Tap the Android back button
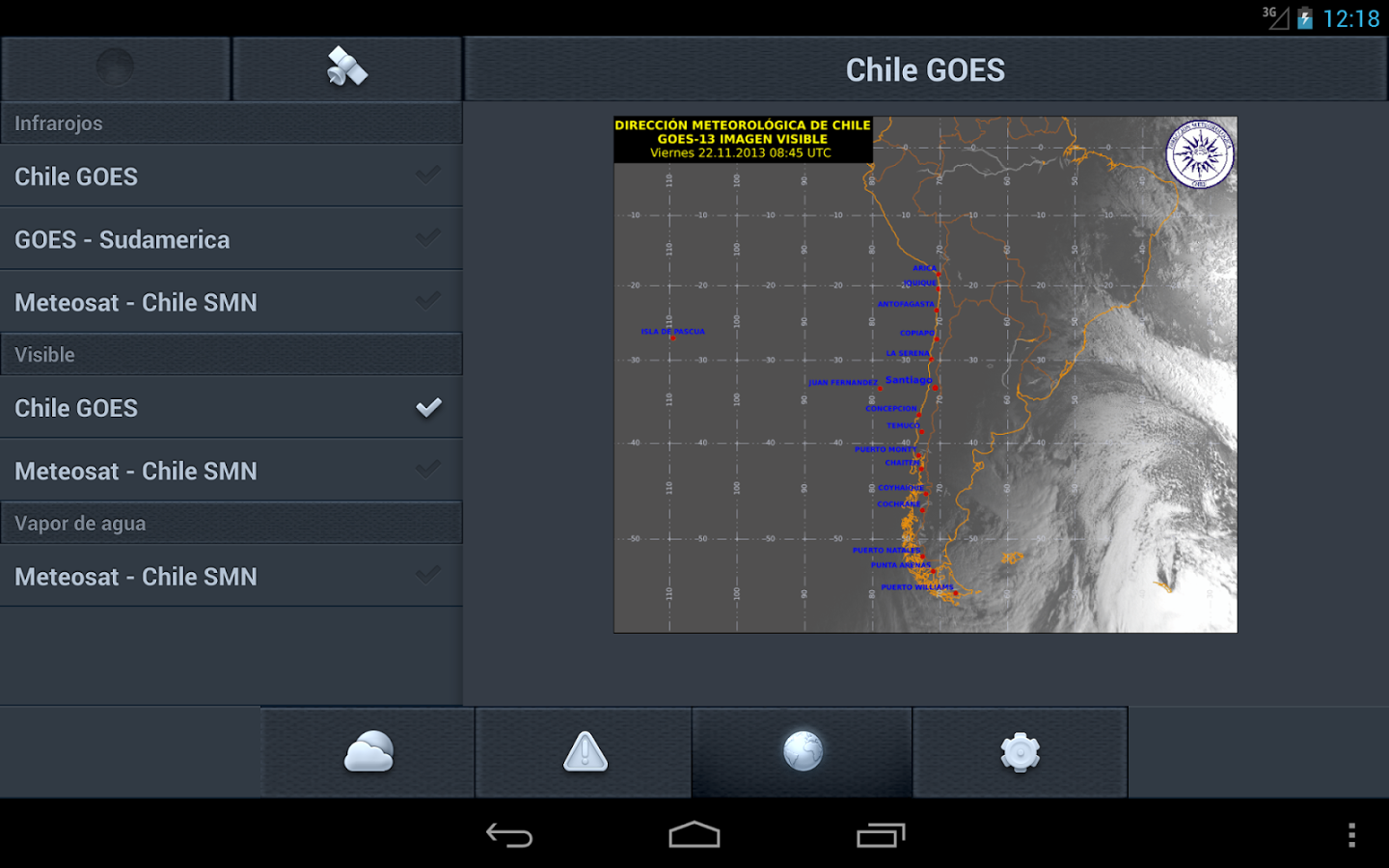This screenshot has height=868, width=1389. (x=509, y=835)
